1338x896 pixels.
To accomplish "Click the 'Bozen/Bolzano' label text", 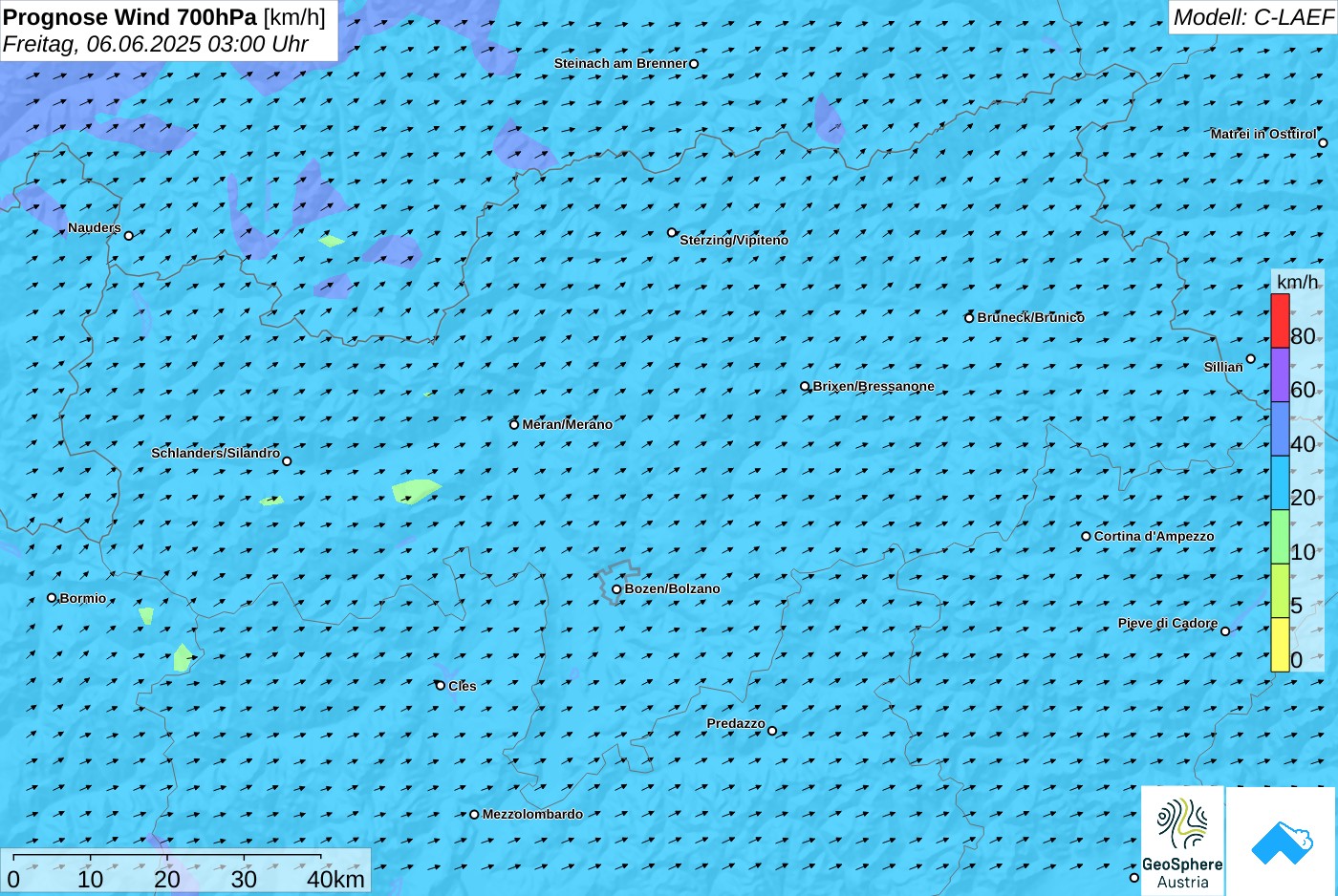I will [673, 588].
